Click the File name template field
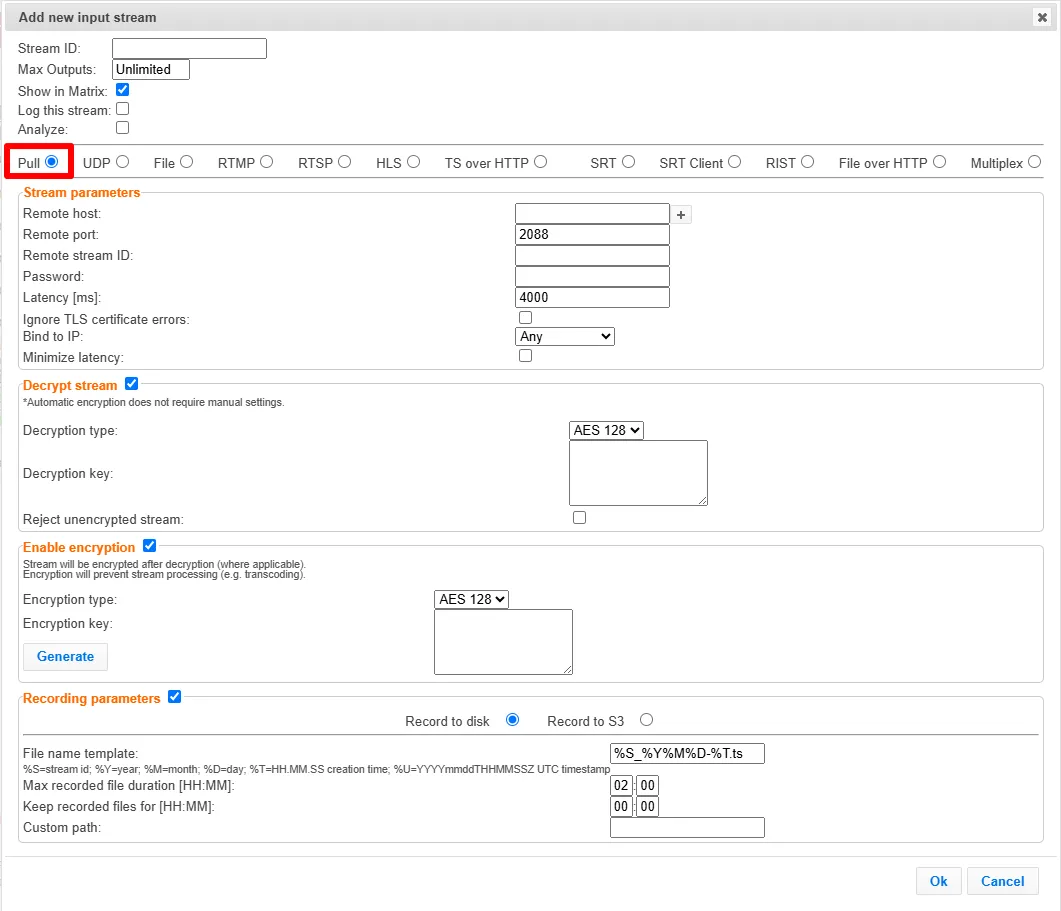Viewport: 1061px width, 911px height. pyautogui.click(x=687, y=753)
